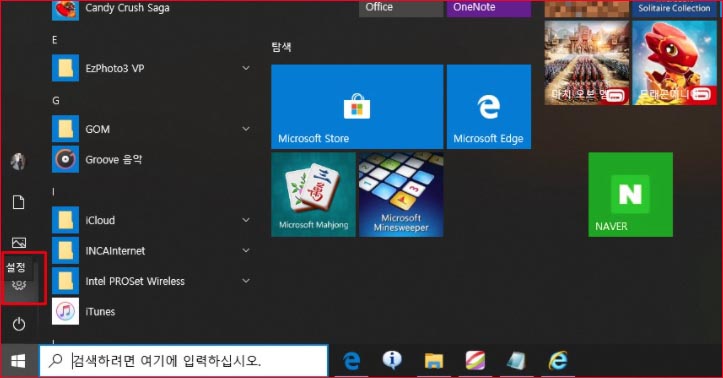This screenshot has width=723, height=378.
Task: Open the Microsoft Store tile
Action: coord(357,106)
